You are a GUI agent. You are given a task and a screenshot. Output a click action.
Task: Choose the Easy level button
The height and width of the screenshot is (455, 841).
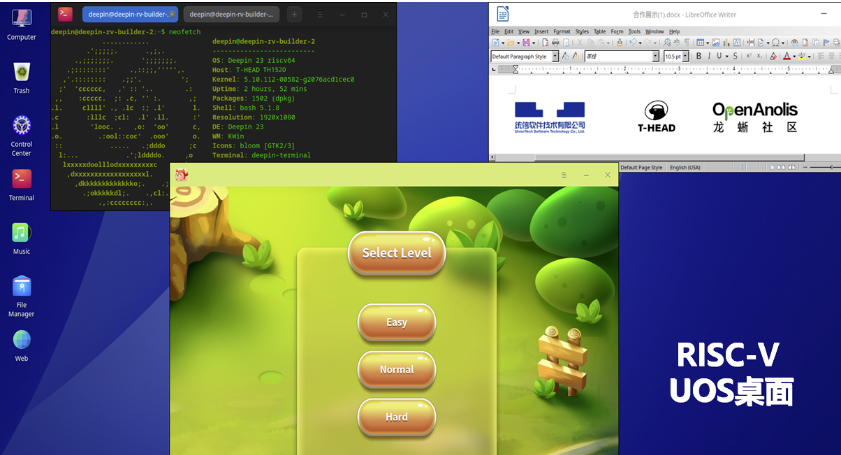pos(396,322)
